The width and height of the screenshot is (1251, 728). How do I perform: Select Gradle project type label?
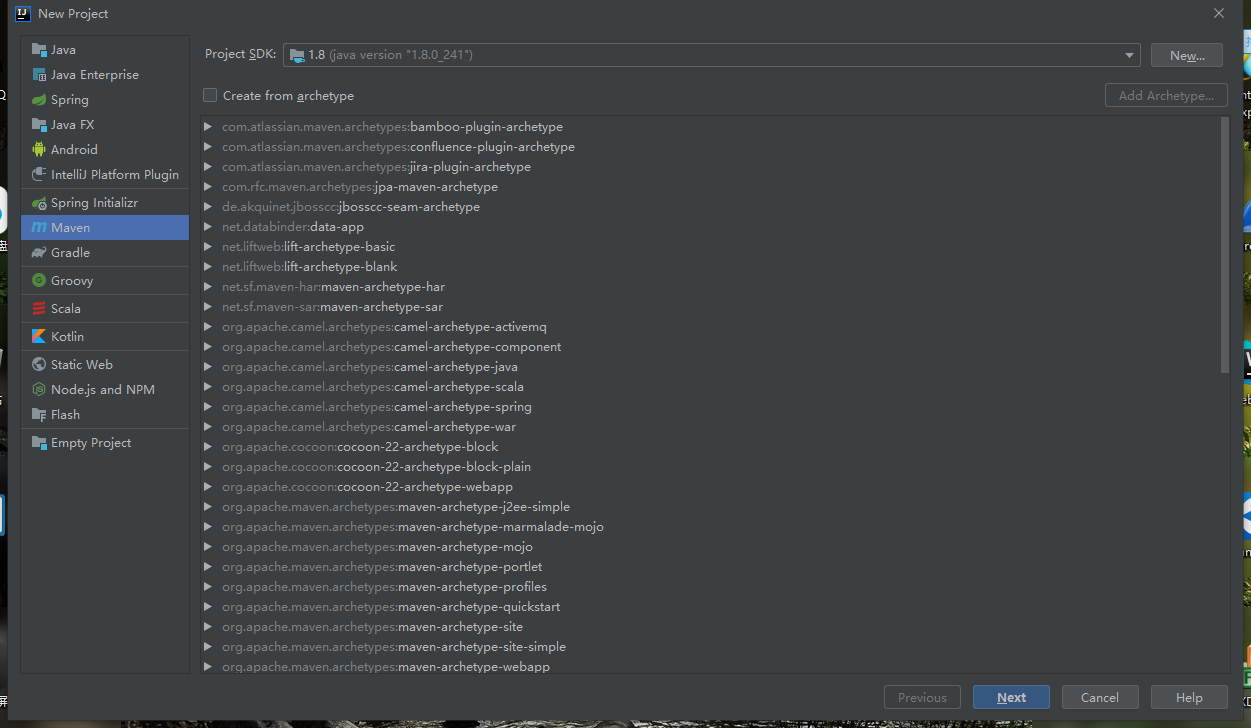pyautogui.click(x=70, y=253)
